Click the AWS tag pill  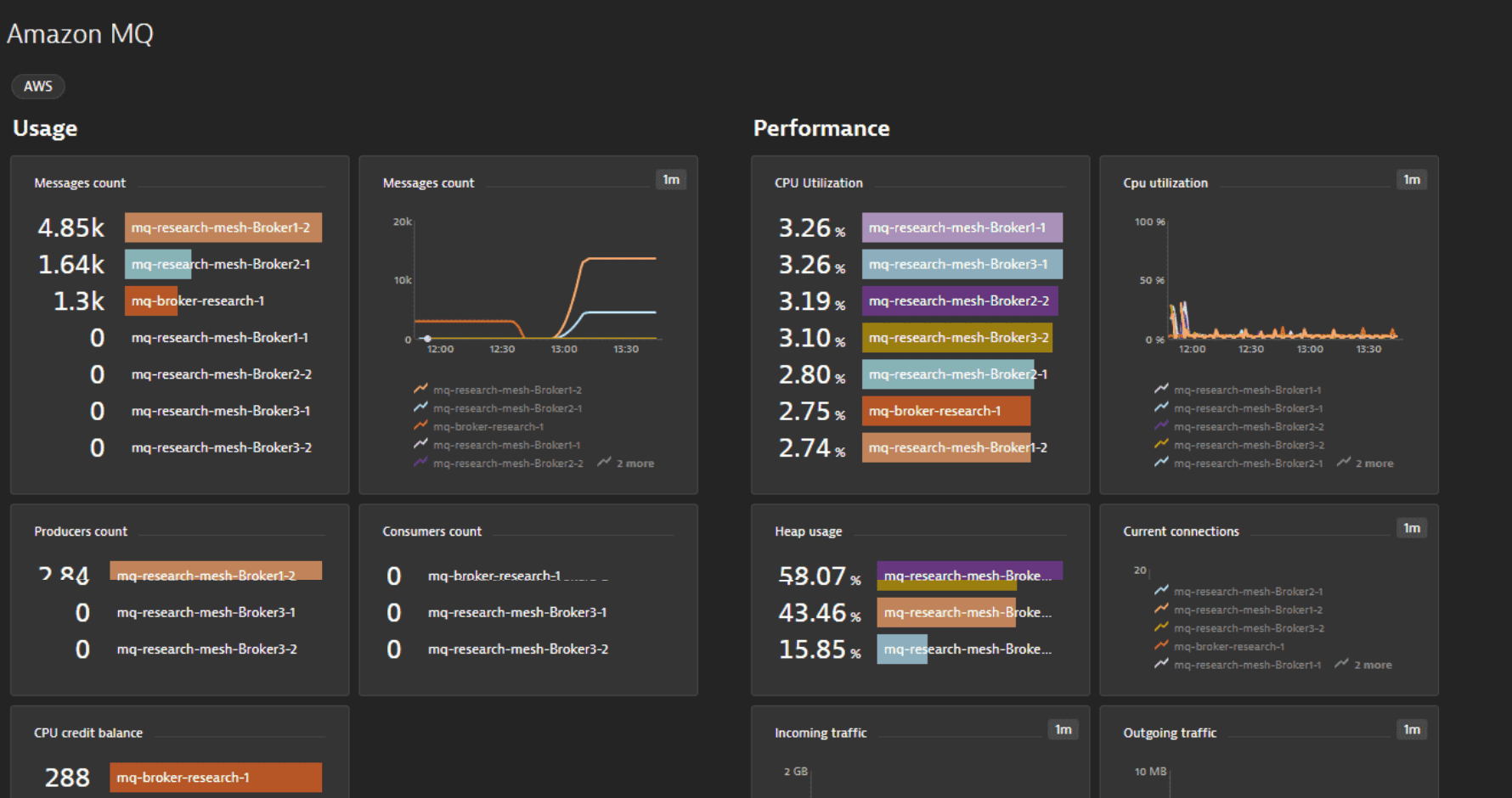point(38,87)
